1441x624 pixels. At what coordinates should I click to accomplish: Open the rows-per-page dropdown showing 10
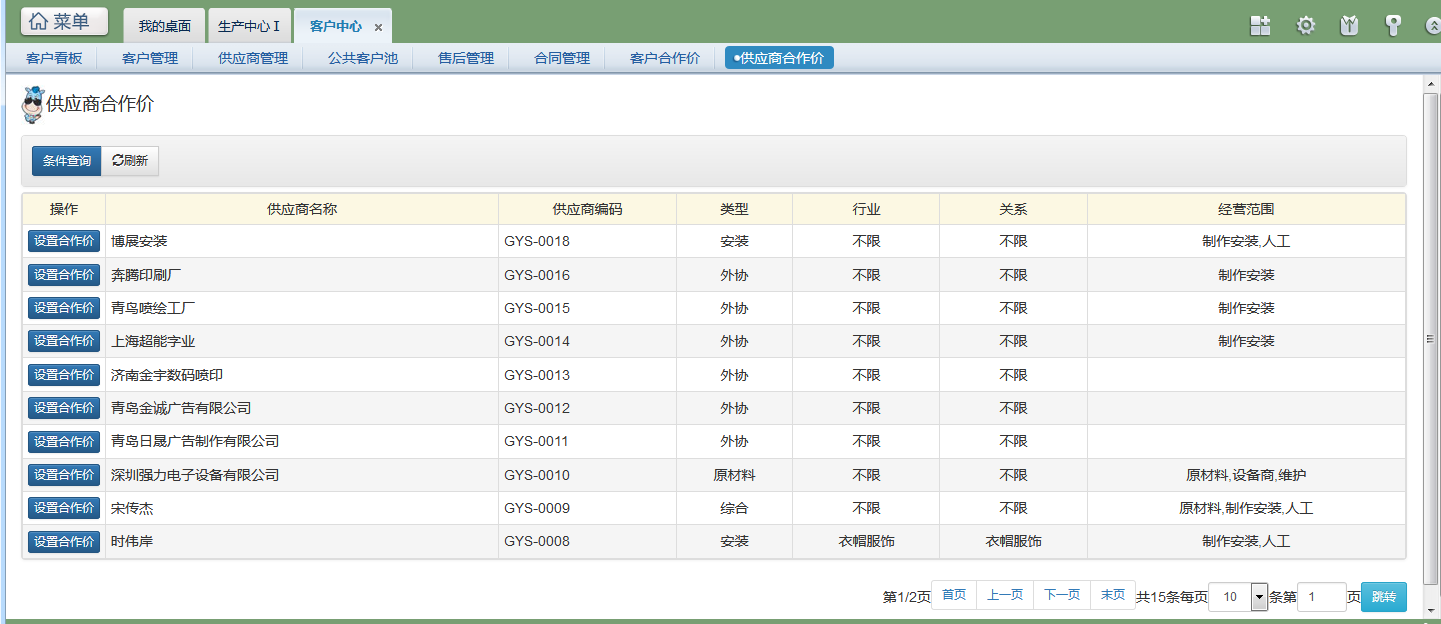click(1238, 597)
